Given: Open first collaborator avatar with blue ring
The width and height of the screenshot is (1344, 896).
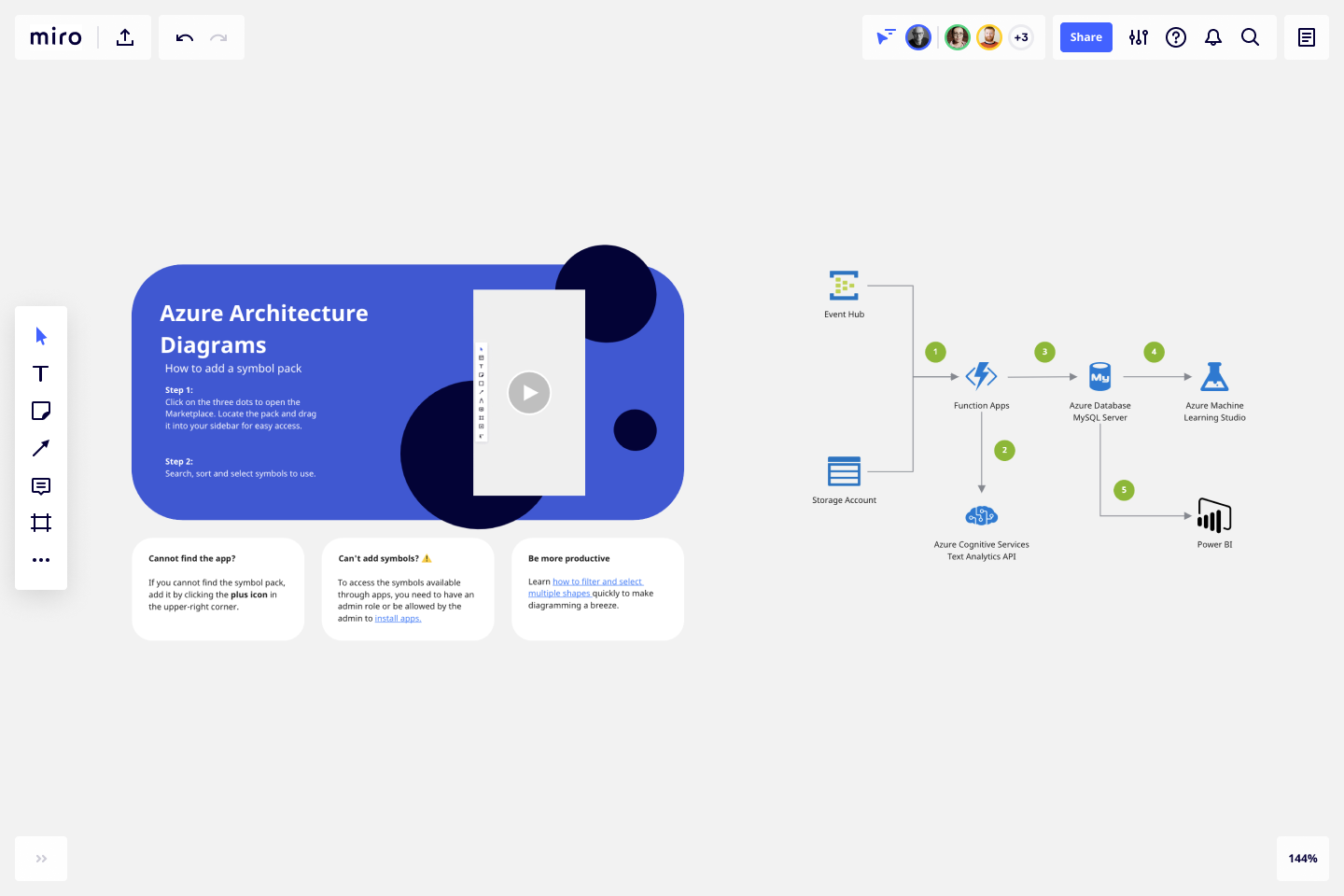Looking at the screenshot, I should pyautogui.click(x=918, y=37).
